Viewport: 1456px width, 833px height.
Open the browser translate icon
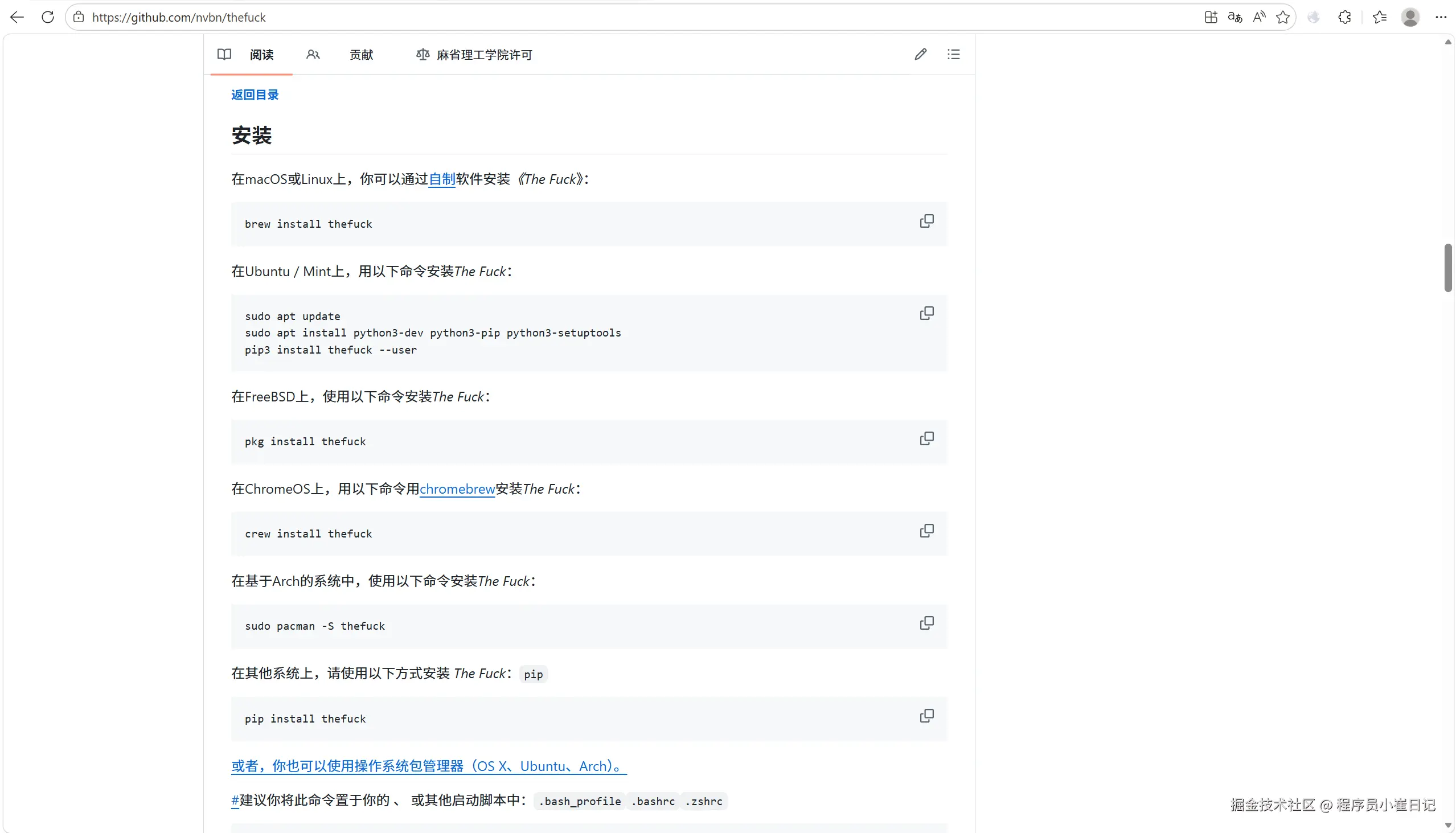point(1234,17)
